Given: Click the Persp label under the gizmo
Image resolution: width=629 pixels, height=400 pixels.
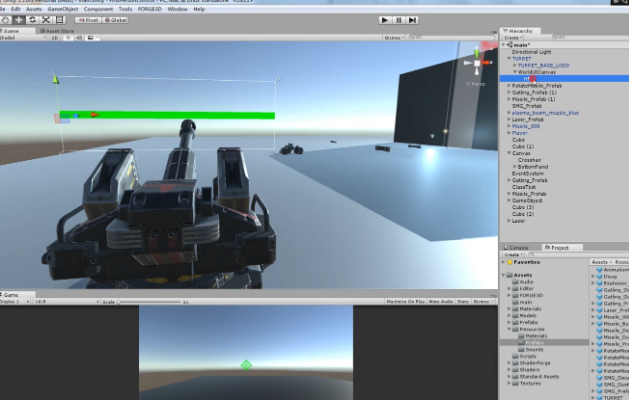Looking at the screenshot, I should (x=476, y=84).
